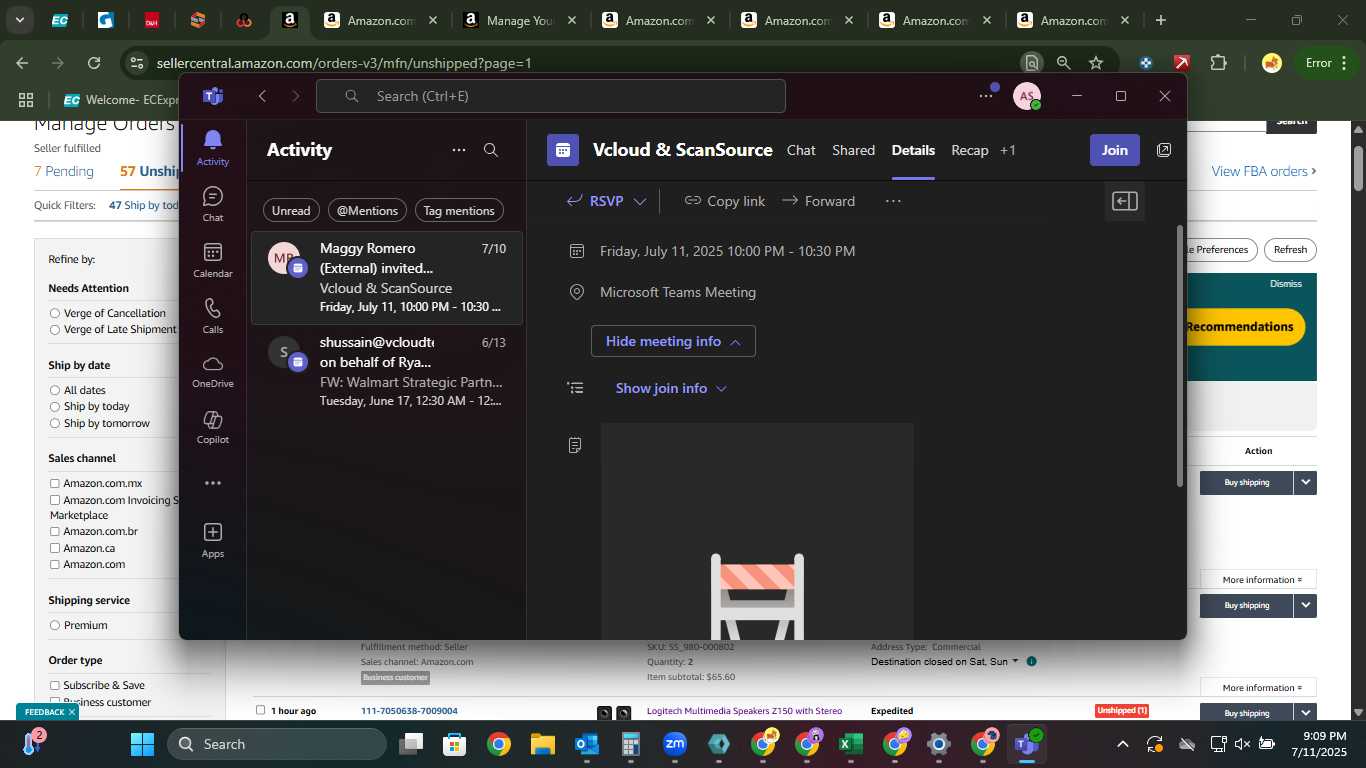Filter activity by Unread
1366x768 pixels.
click(x=291, y=210)
